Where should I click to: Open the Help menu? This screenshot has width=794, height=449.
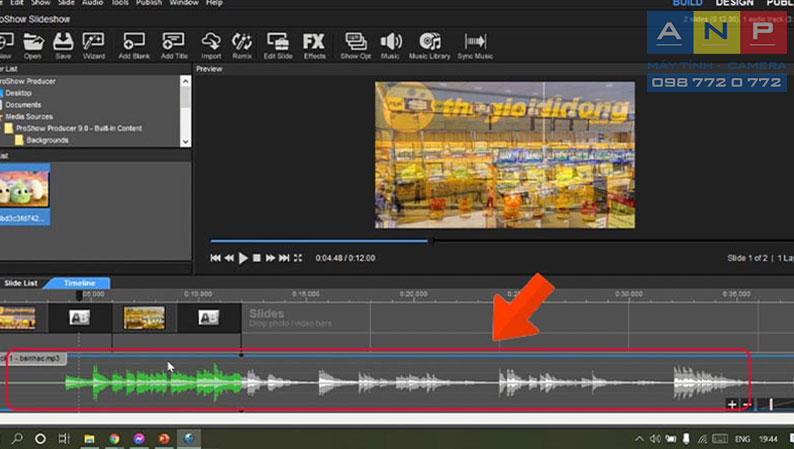tap(214, 3)
